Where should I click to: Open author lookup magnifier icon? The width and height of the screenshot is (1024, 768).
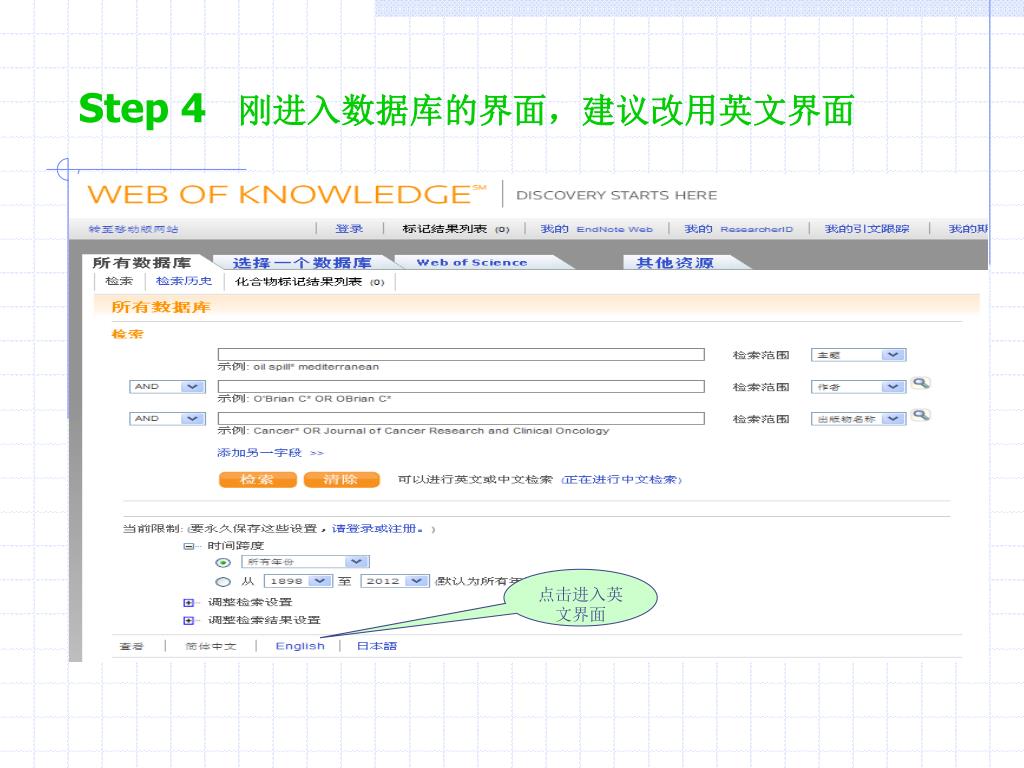pos(921,383)
